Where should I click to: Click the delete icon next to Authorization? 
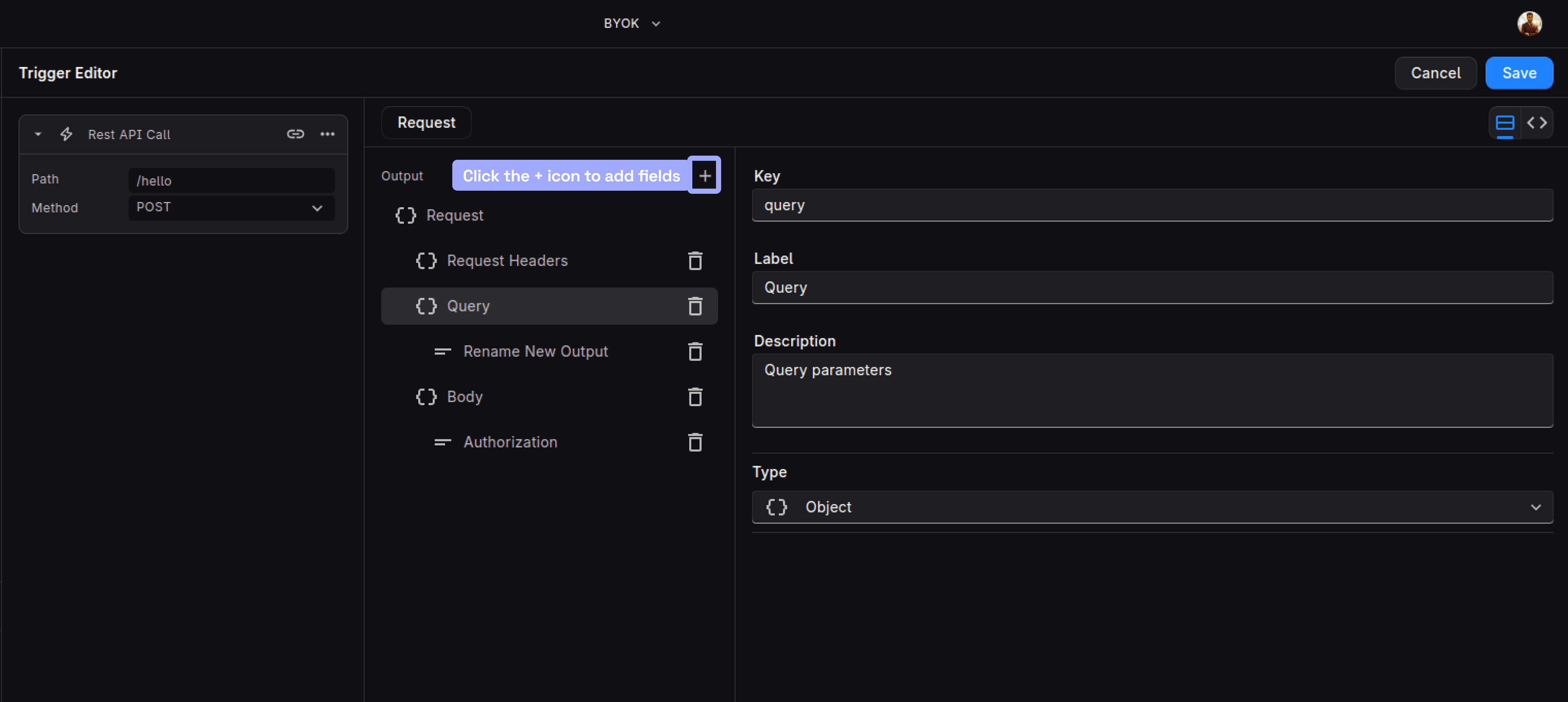click(697, 441)
